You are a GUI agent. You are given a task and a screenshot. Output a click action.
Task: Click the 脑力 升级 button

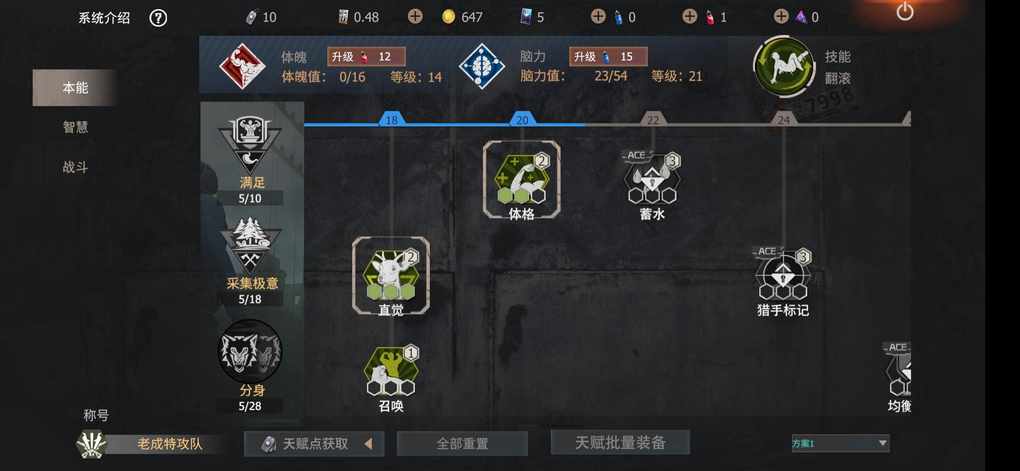tap(608, 57)
